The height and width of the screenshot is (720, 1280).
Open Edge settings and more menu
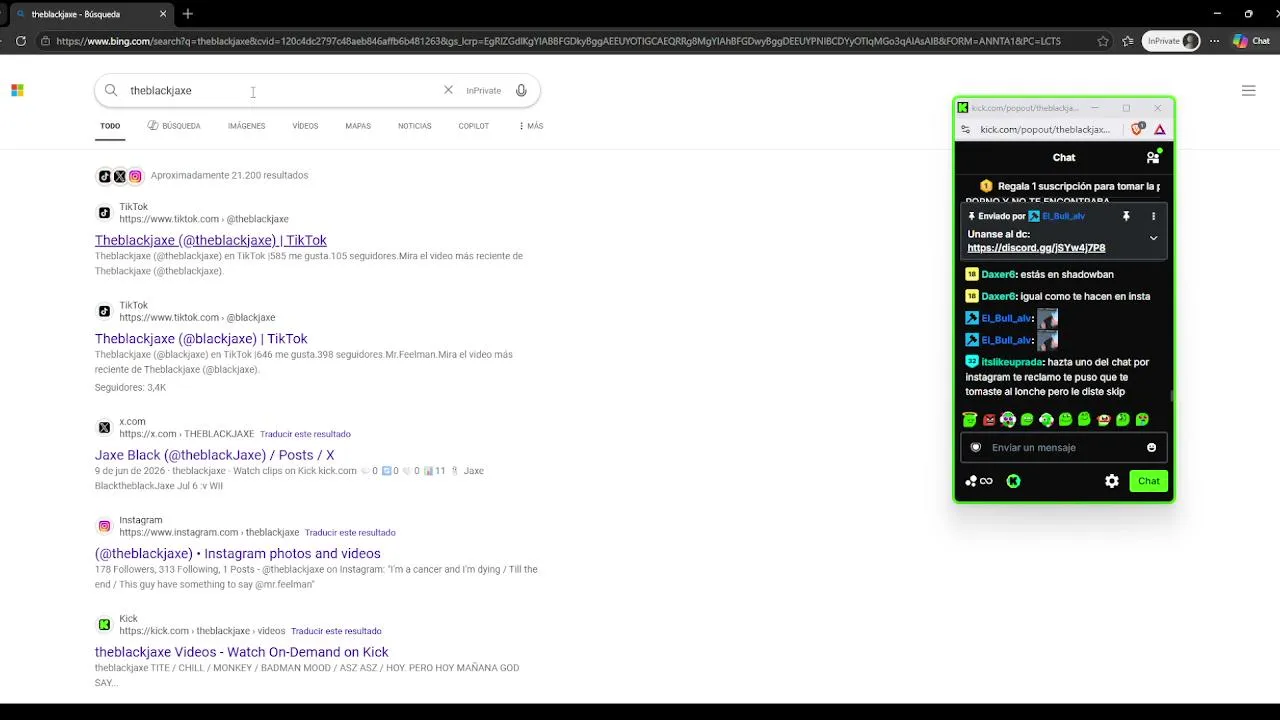coord(1215,41)
